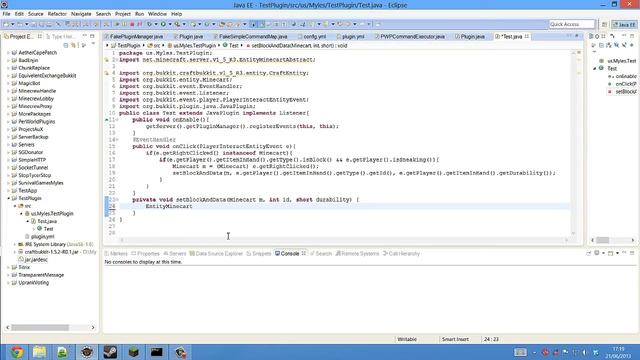
Task: Open the Refactor menu
Action: [57, 14]
